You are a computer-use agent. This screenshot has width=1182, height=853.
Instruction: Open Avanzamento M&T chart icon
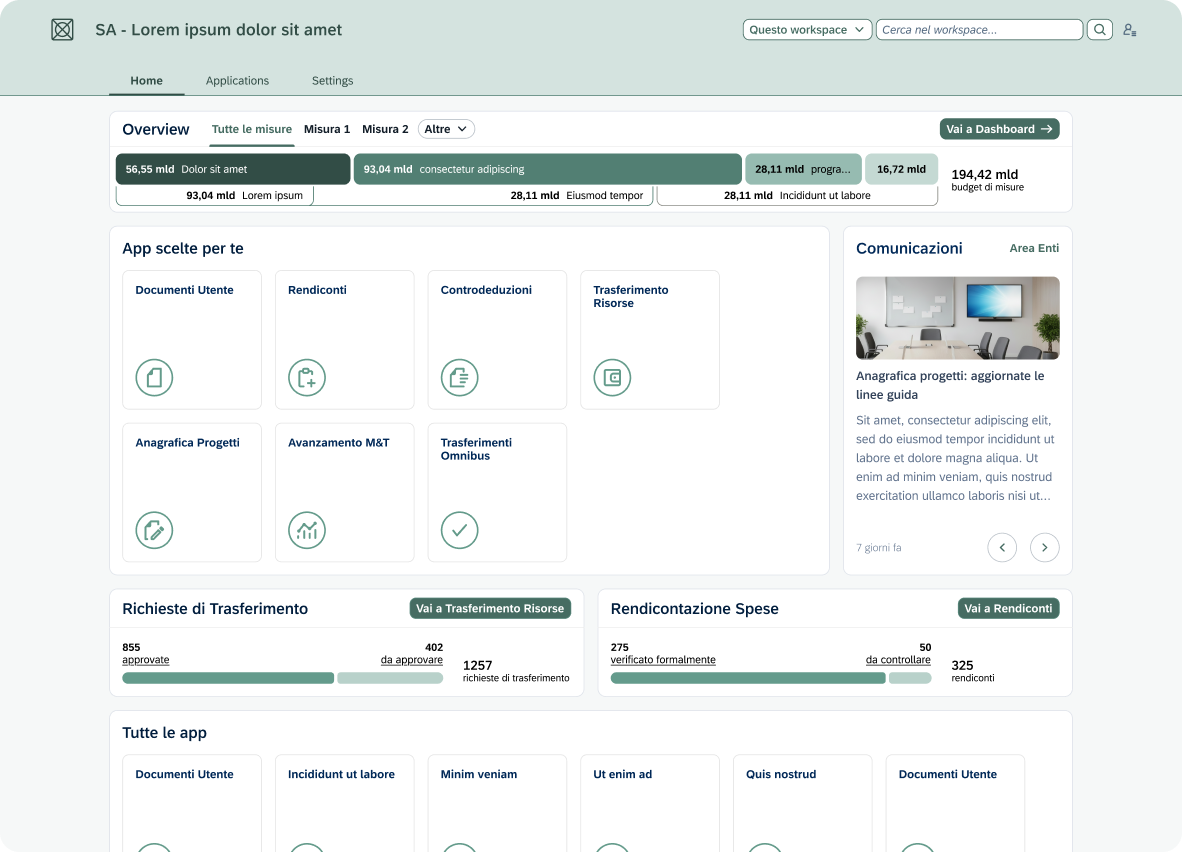point(306,530)
